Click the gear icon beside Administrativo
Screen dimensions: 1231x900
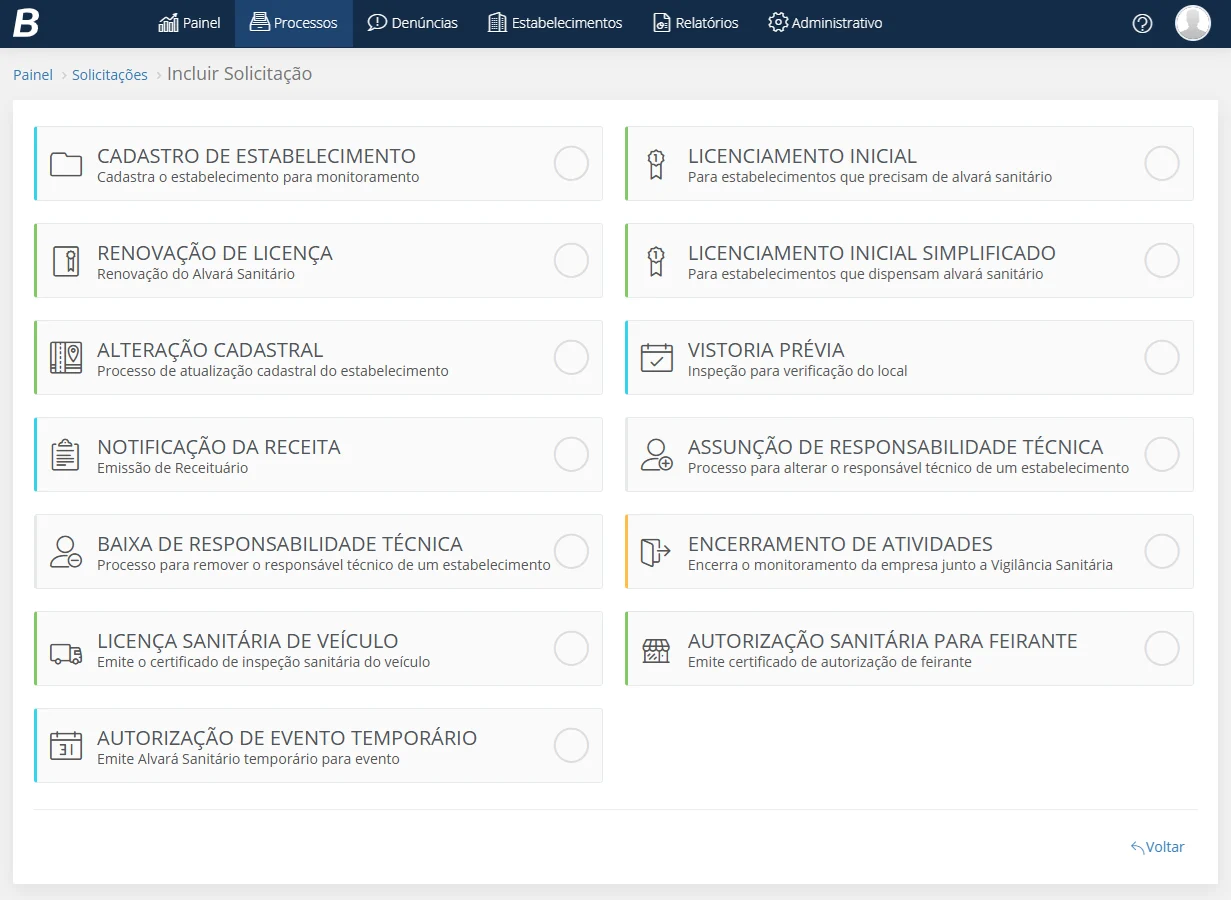pos(778,22)
